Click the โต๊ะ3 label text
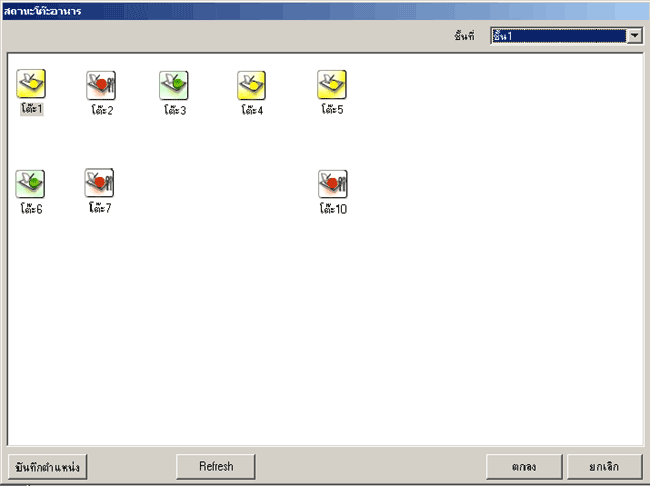Image resolution: width=650 pixels, height=486 pixels. click(x=175, y=110)
